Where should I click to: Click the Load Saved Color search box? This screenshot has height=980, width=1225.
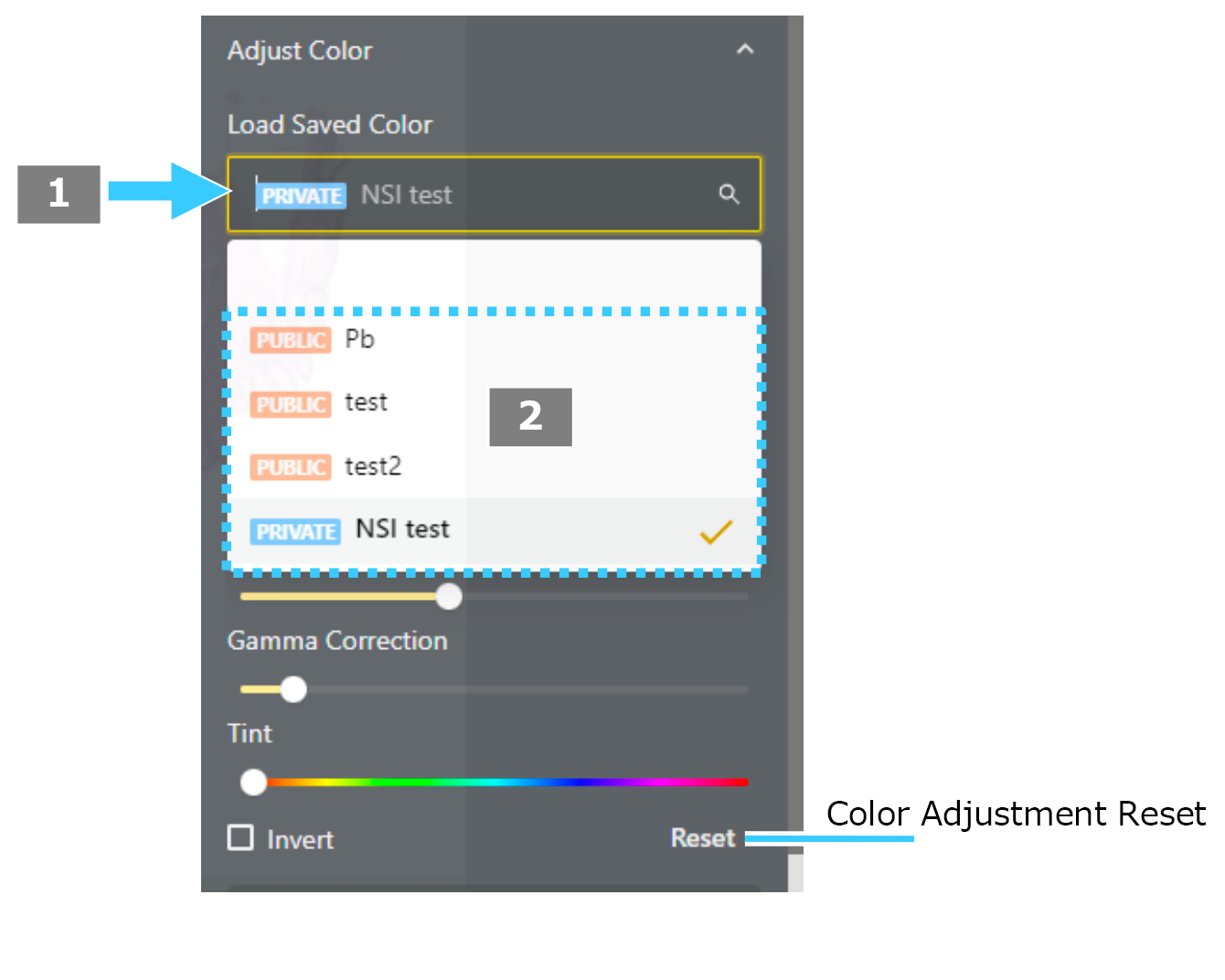tap(494, 194)
